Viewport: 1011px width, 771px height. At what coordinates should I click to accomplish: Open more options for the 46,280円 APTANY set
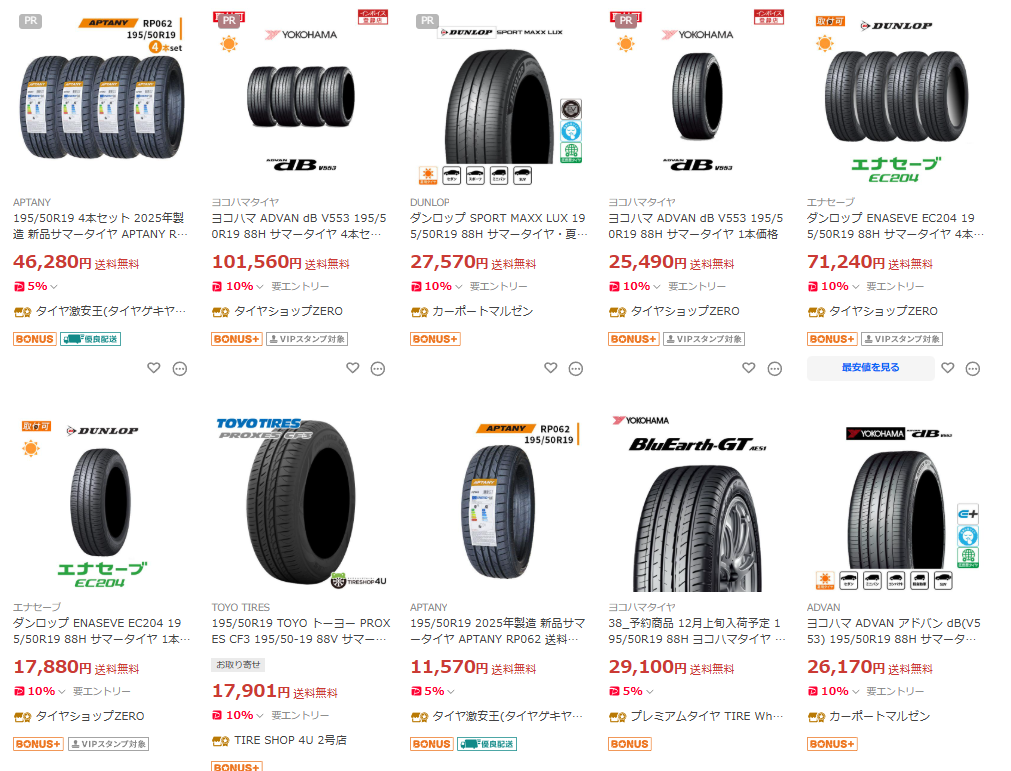(180, 368)
